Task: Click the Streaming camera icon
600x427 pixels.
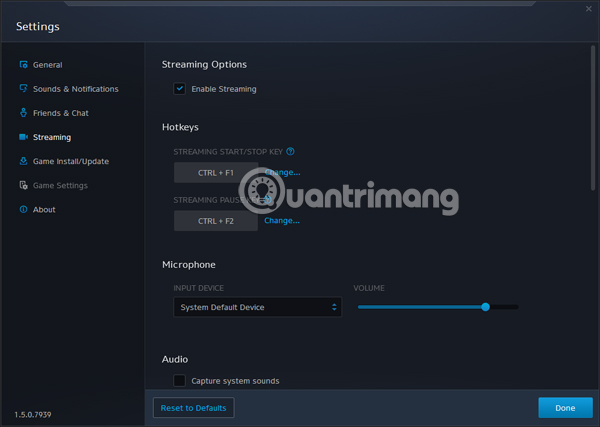Action: click(x=23, y=137)
